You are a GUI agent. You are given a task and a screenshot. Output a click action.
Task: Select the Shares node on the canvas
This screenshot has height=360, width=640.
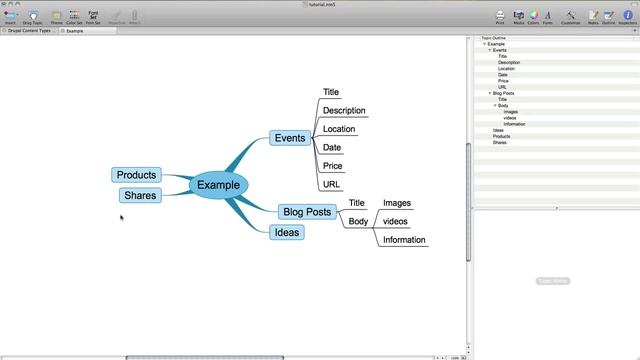click(x=140, y=195)
